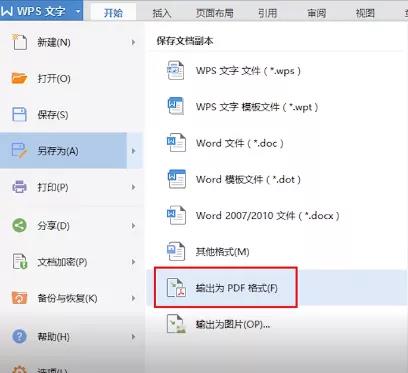Switch to the 插入 ribbon tab
Image resolution: width=408 pixels, height=373 pixels.
click(x=162, y=13)
